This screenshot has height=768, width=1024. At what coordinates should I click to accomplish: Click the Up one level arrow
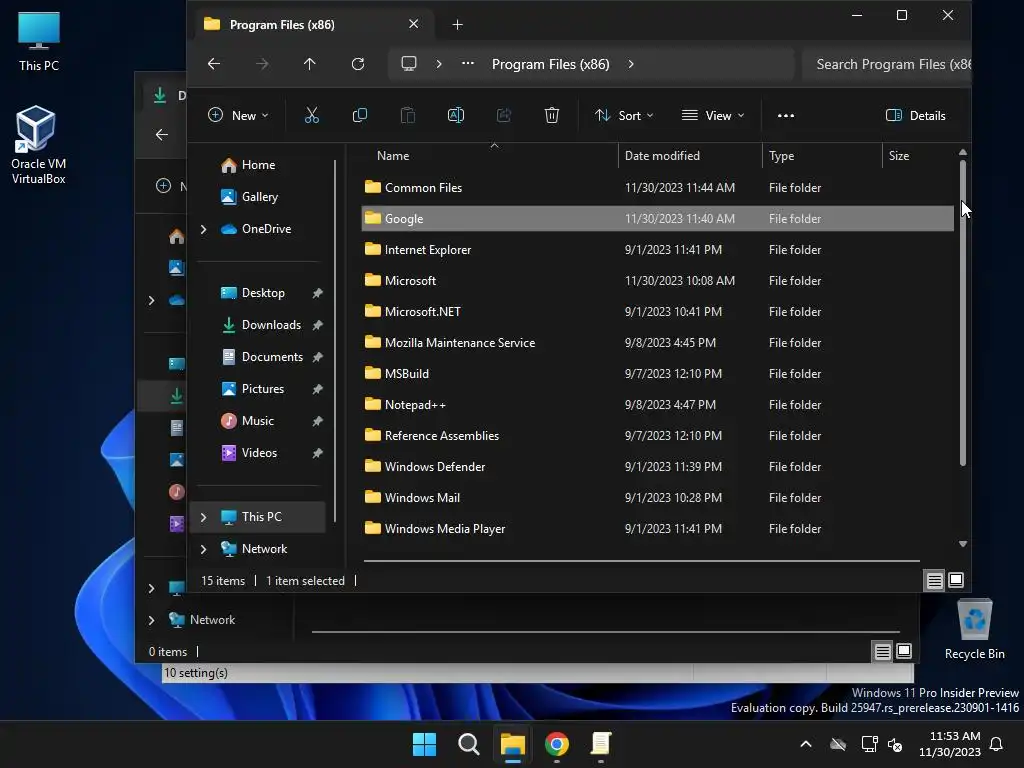coord(310,63)
